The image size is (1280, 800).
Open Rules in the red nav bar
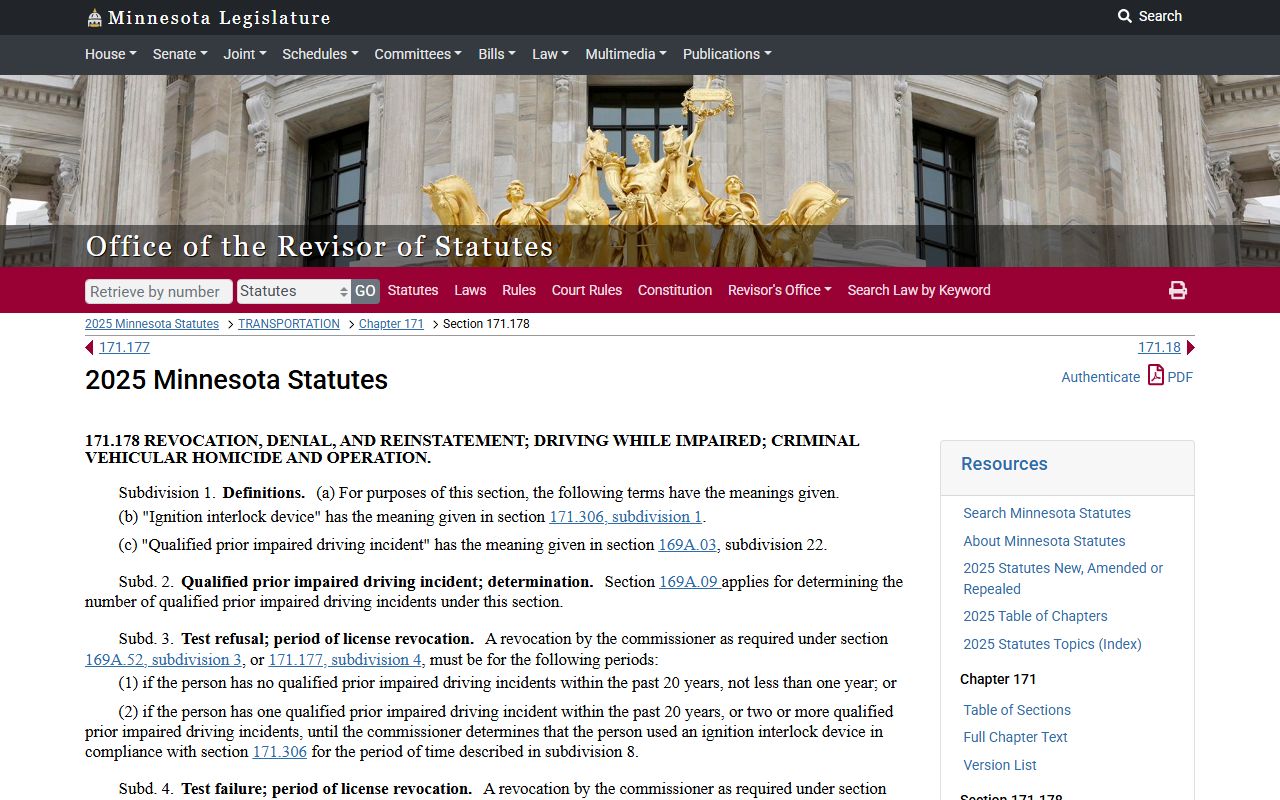[x=519, y=290]
